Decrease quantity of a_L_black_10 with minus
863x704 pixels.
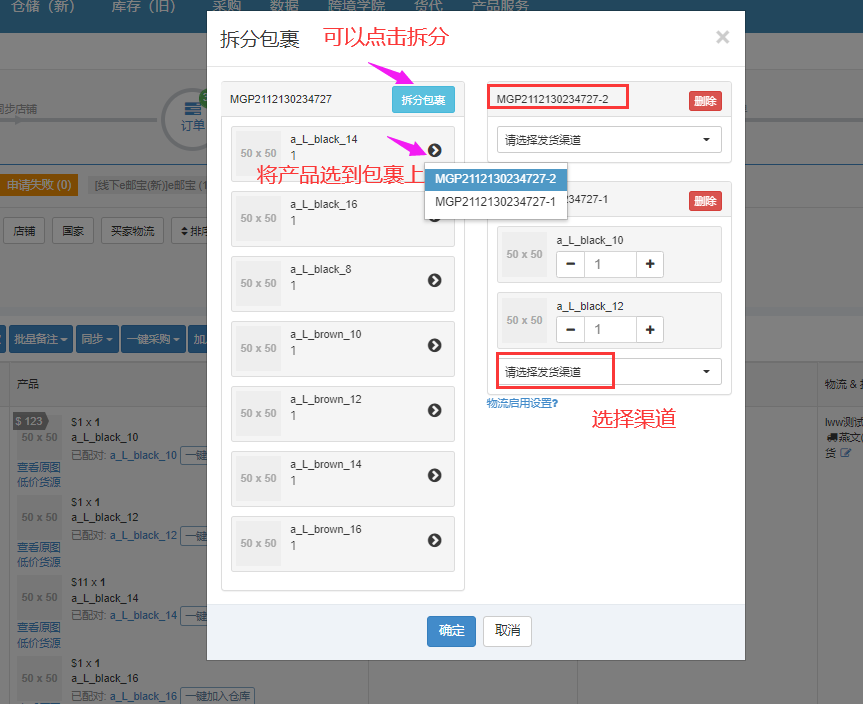point(571,264)
